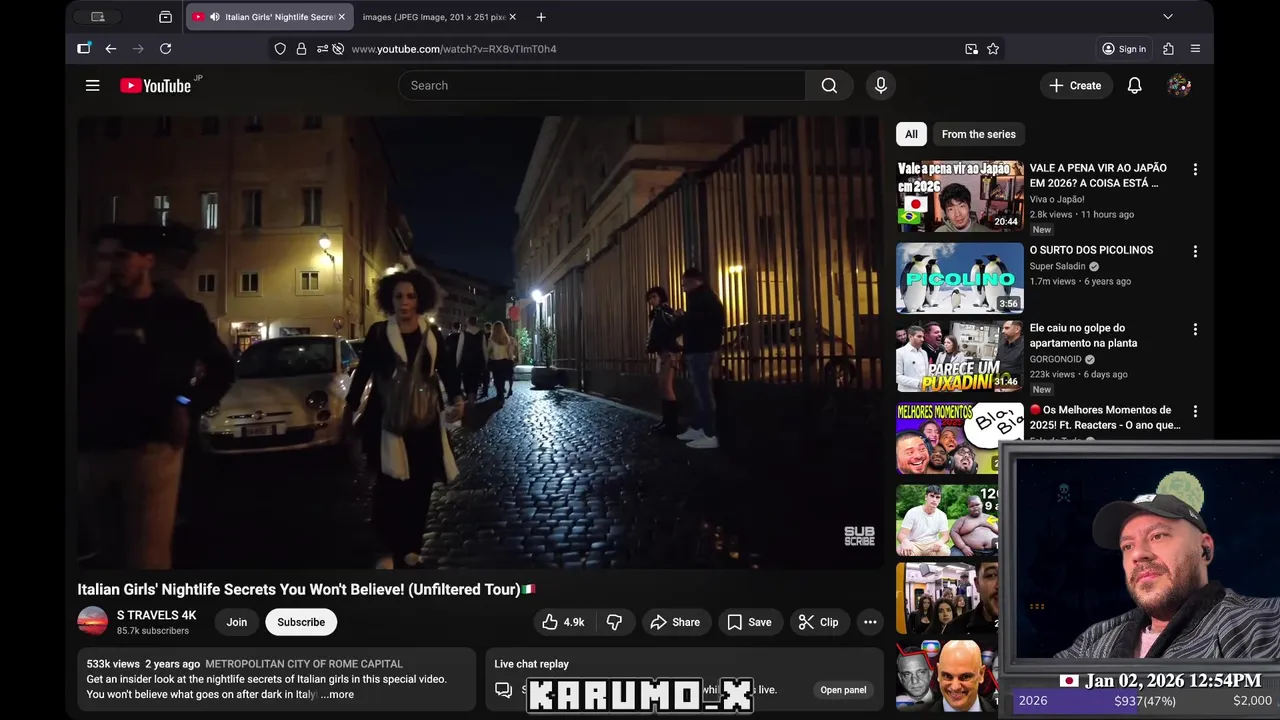This screenshot has height=720, width=1280.
Task: Open the YouTube guide hamburger menu
Action: pos(92,86)
